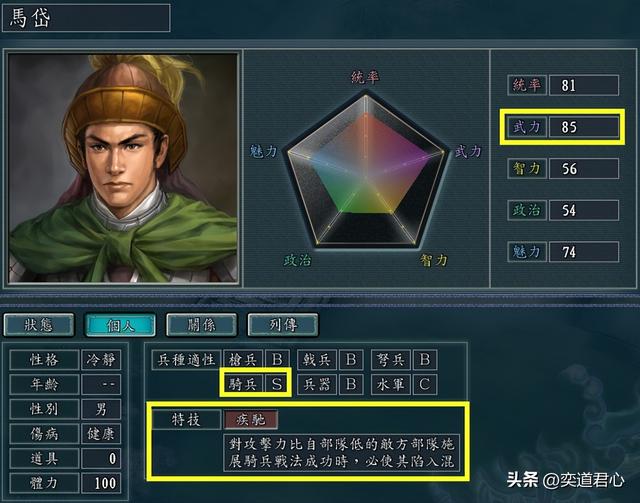
Task: Click the 政治 stat value 54
Action: (x=584, y=210)
